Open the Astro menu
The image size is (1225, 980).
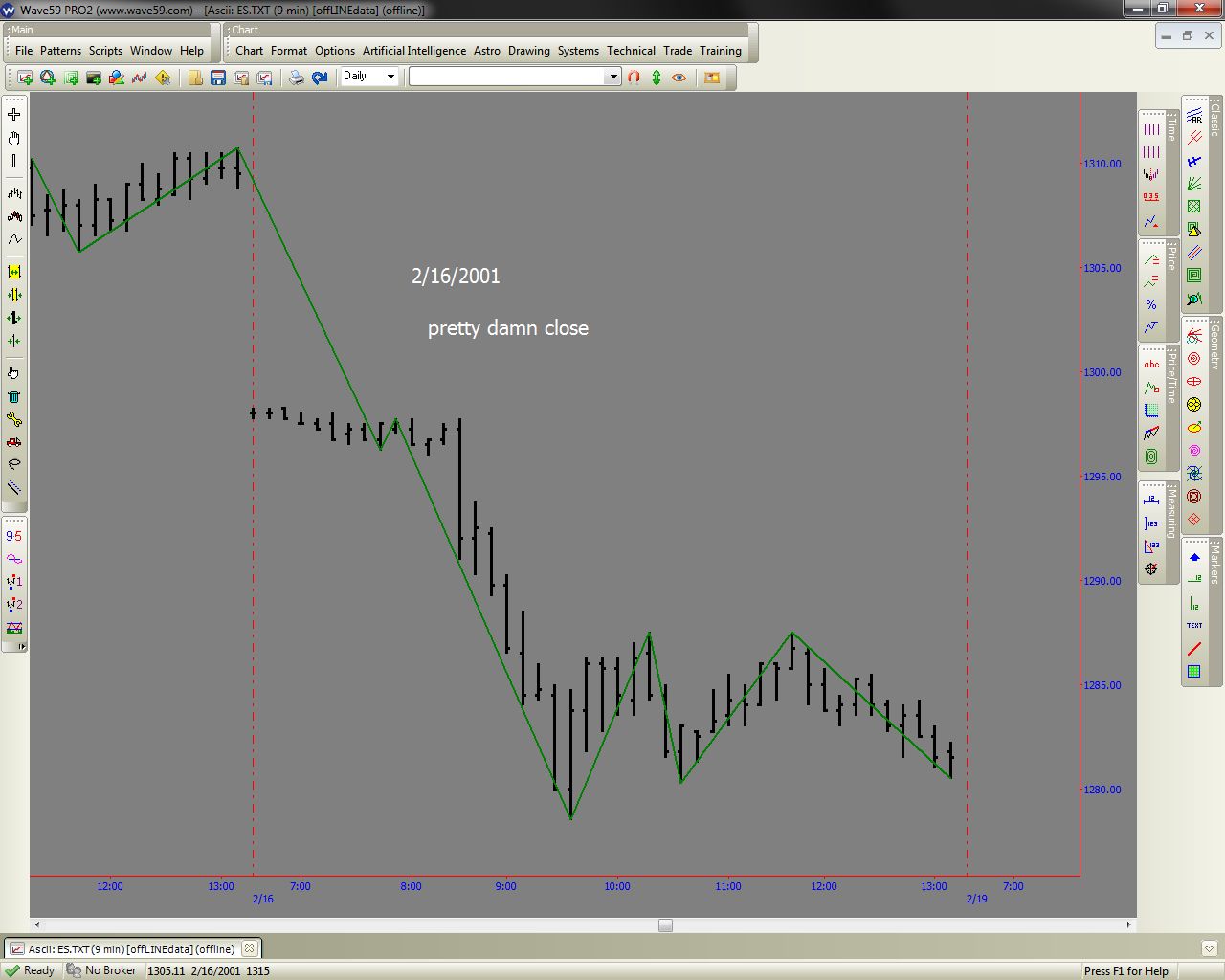487,51
